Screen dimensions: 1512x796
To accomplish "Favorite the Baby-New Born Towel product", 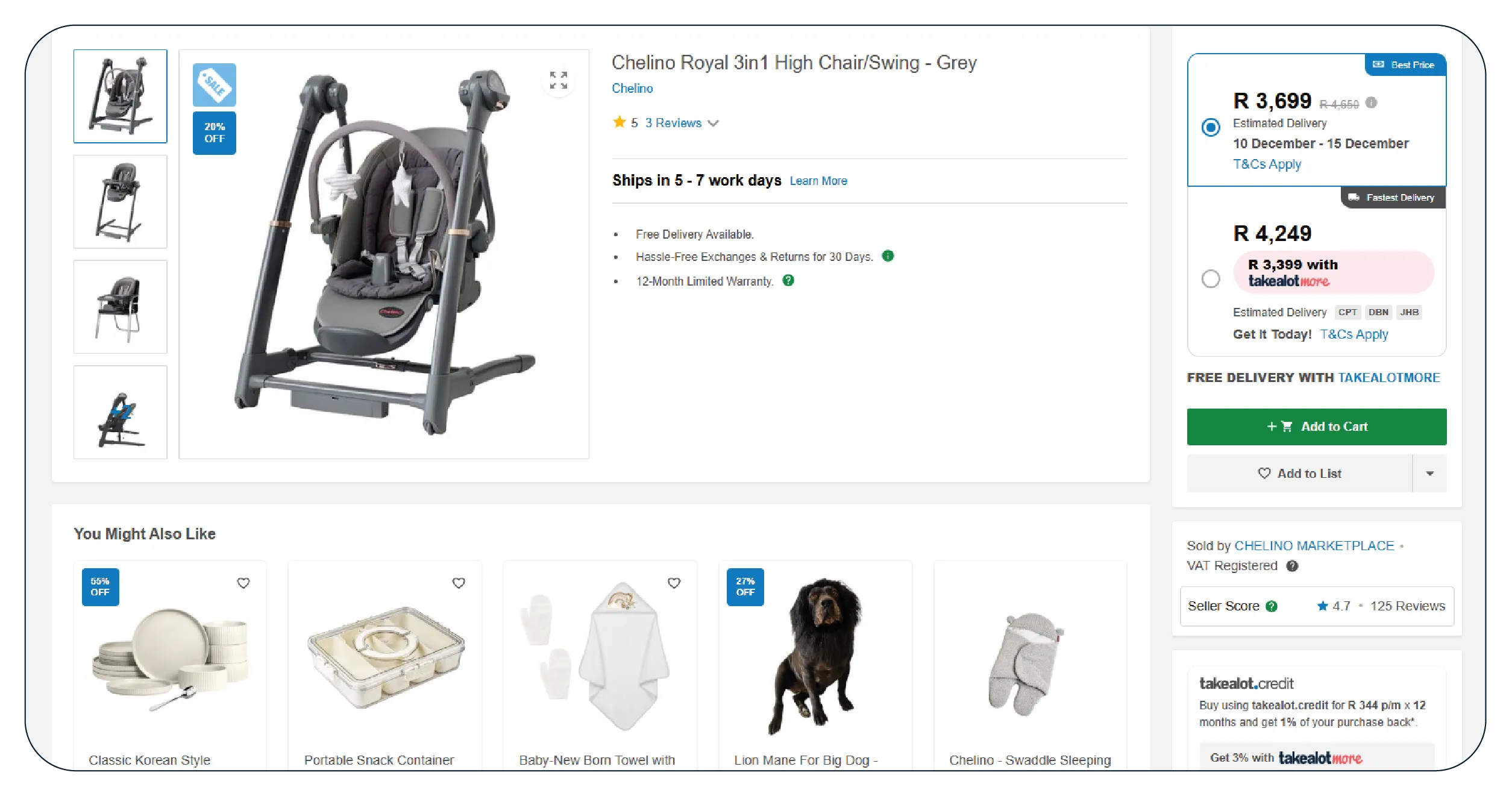I will [x=674, y=583].
